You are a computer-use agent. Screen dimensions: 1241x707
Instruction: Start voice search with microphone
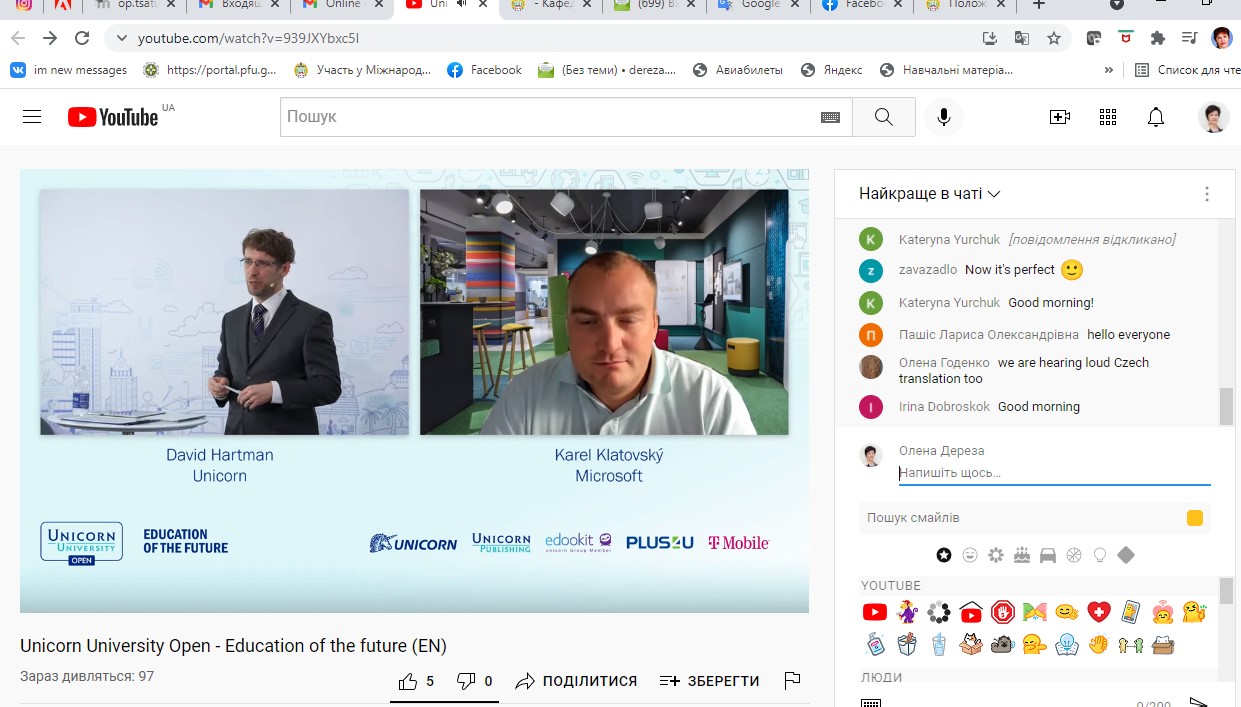[943, 117]
